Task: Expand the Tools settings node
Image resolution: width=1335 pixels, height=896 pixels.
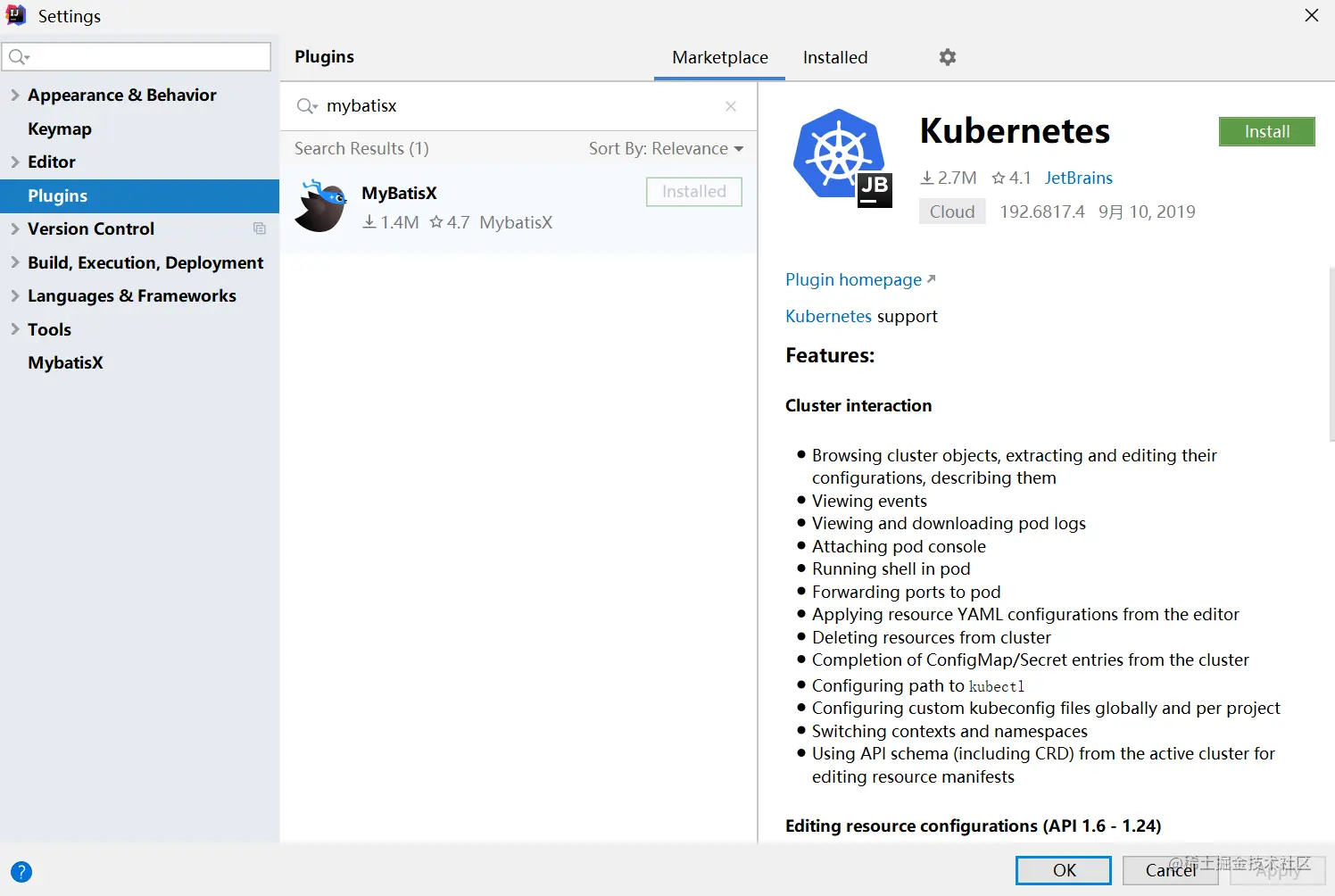Action: click(x=14, y=329)
